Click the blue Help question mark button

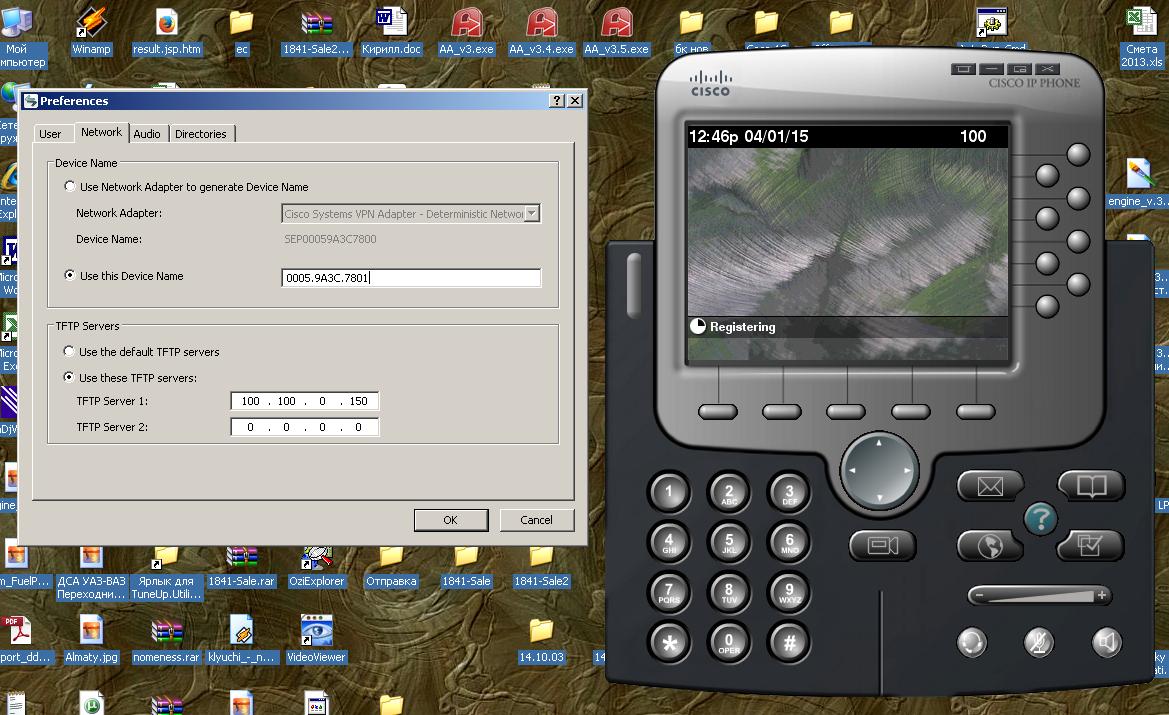[x=1041, y=518]
